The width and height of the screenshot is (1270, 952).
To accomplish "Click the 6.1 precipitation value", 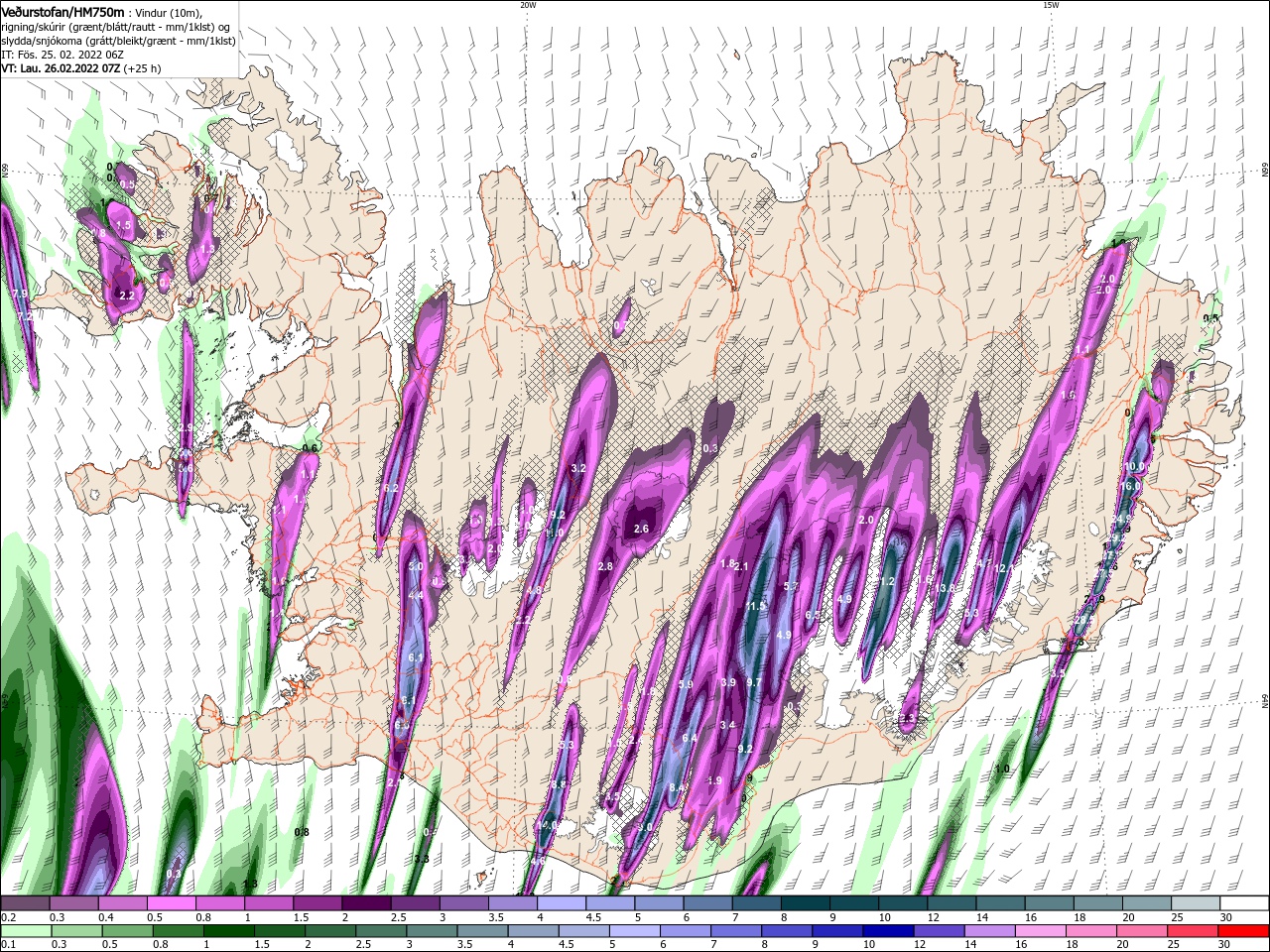I will [416, 657].
